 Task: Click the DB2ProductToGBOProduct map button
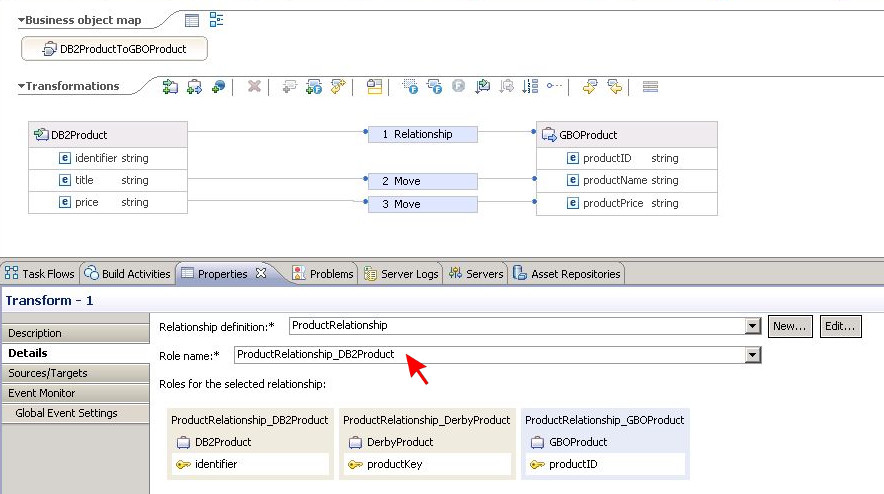(x=115, y=49)
